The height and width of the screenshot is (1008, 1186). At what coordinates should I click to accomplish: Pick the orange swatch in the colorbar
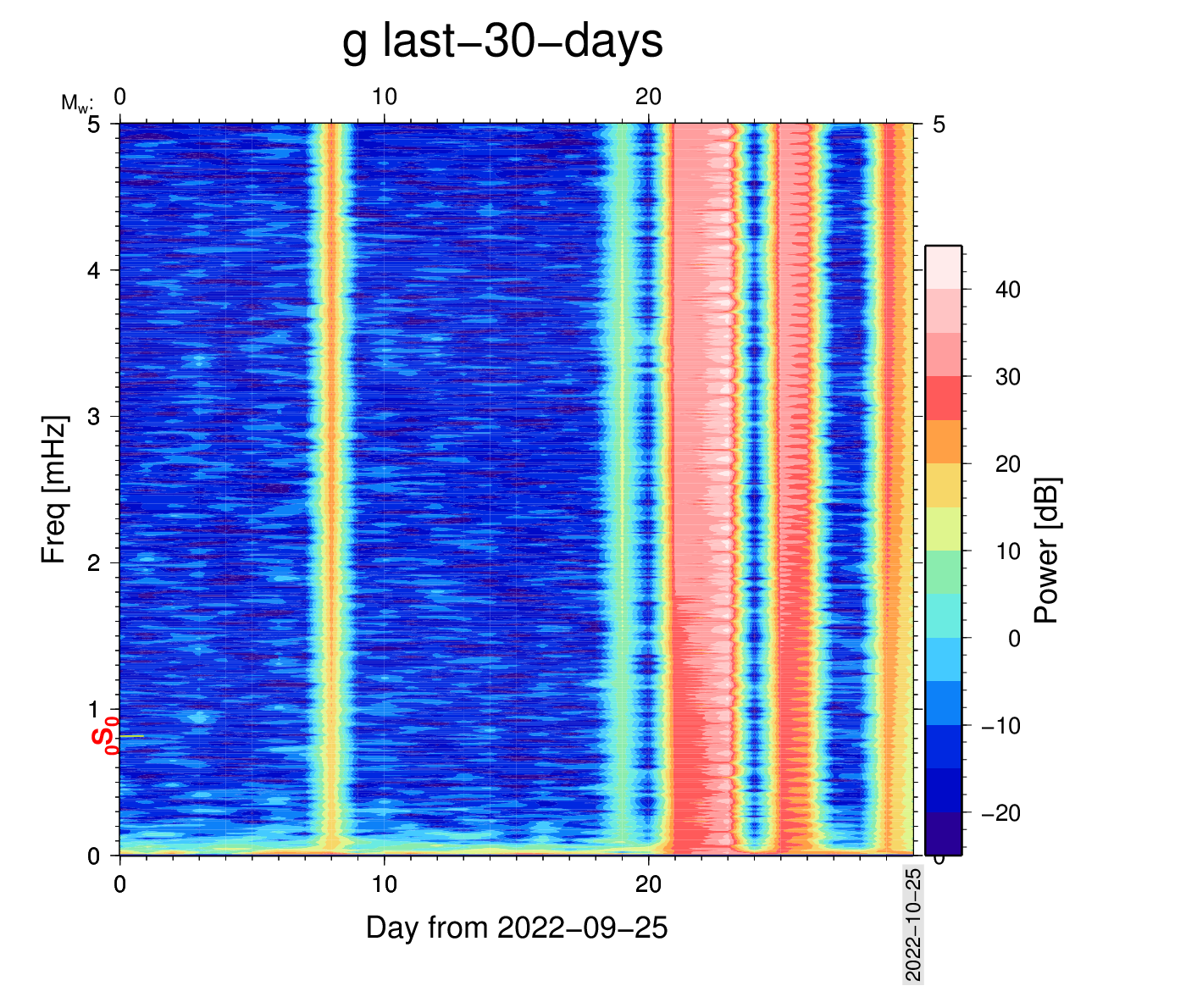click(x=943, y=441)
